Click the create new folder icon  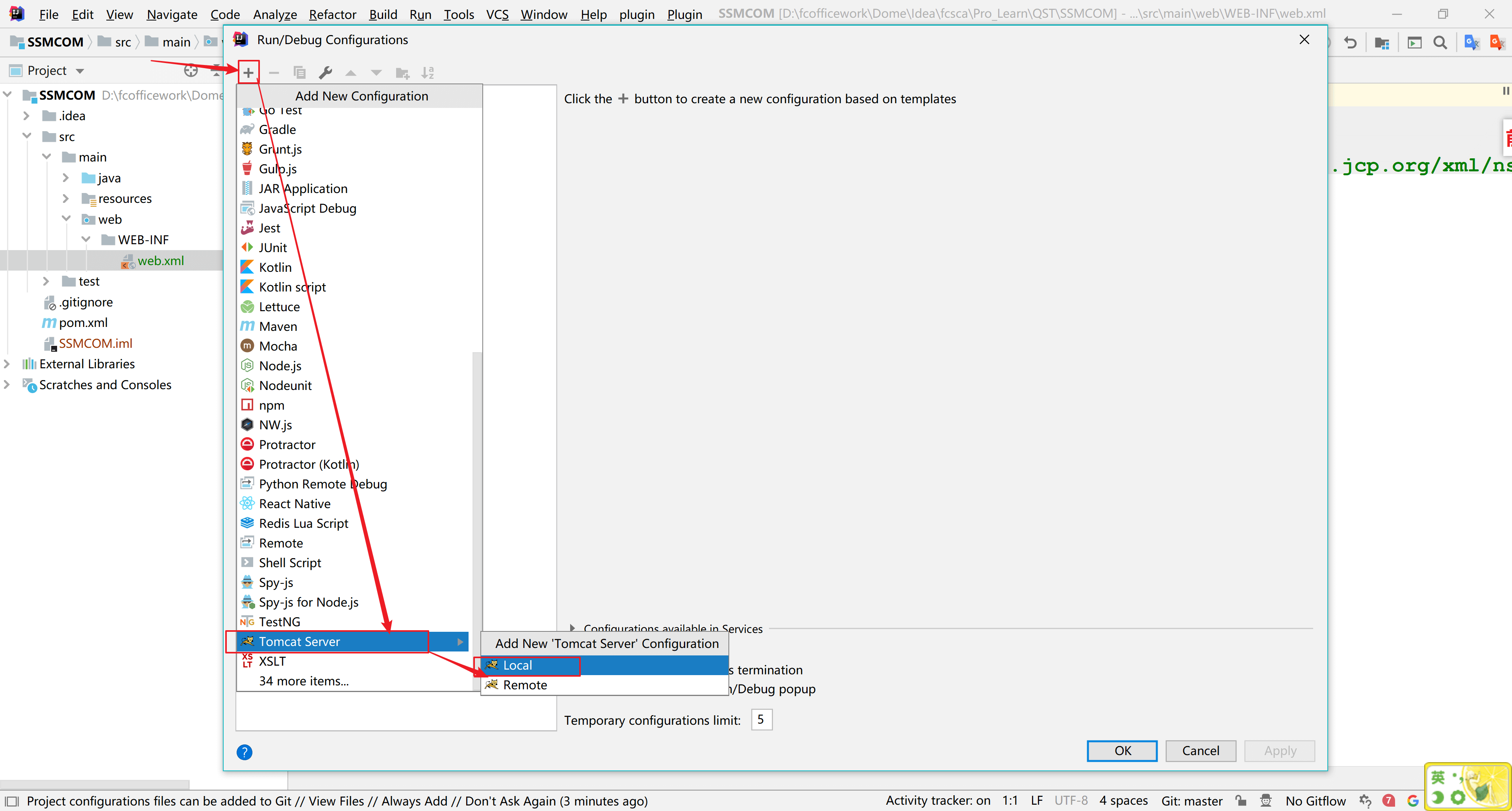[402, 73]
